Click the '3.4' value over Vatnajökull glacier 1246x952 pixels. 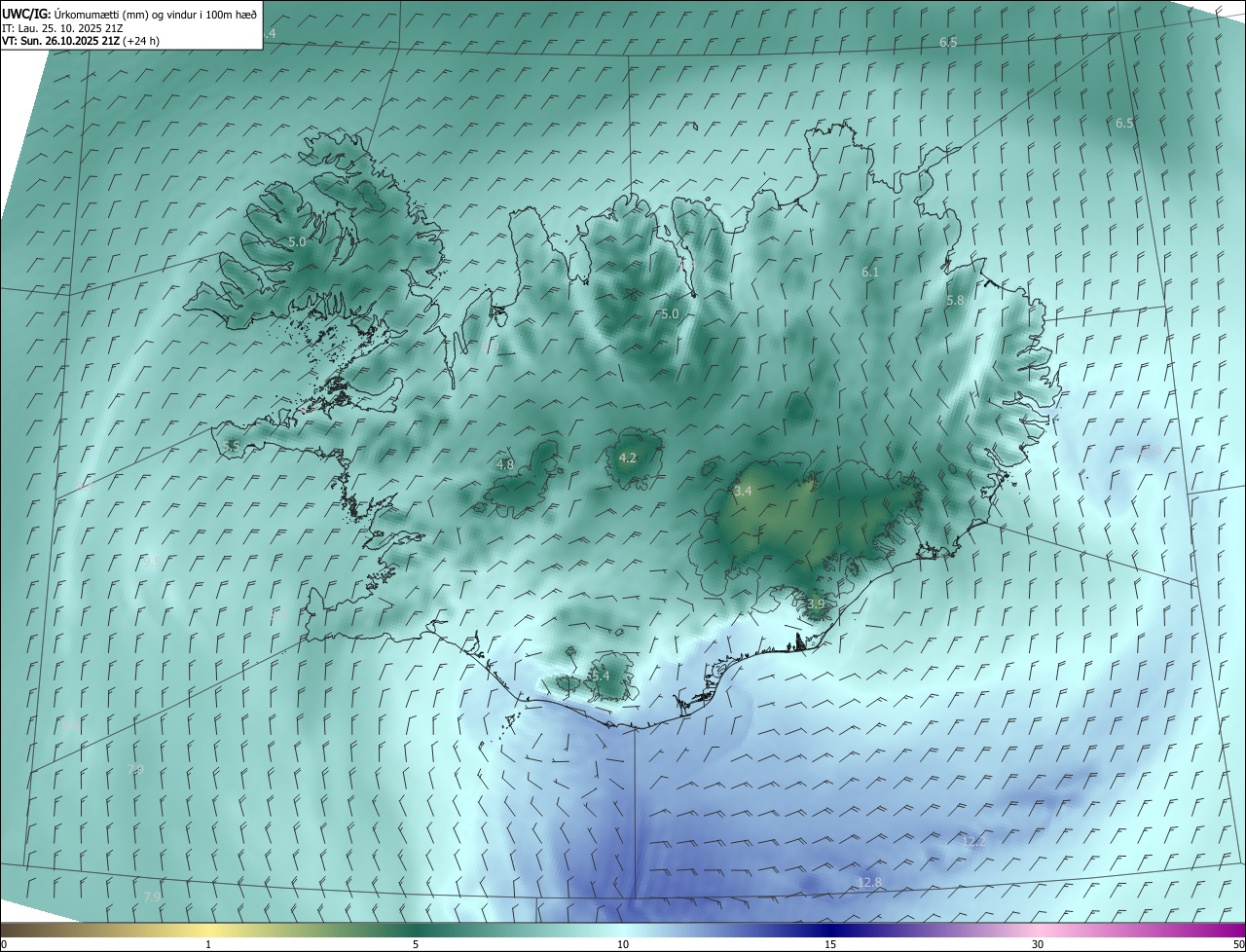[743, 492]
